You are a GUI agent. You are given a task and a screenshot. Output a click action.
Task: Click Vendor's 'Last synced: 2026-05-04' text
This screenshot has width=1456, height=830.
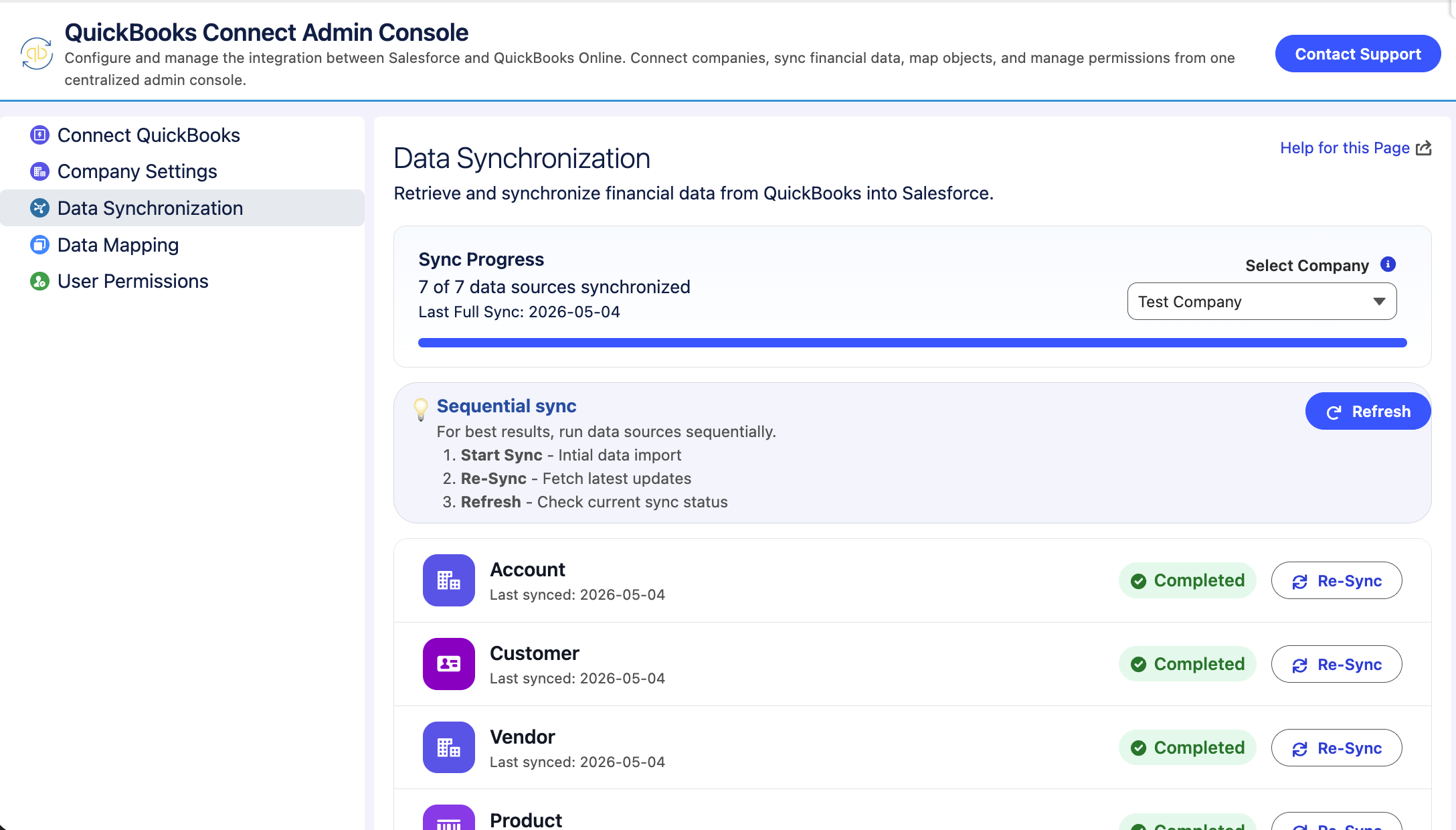pos(577,762)
